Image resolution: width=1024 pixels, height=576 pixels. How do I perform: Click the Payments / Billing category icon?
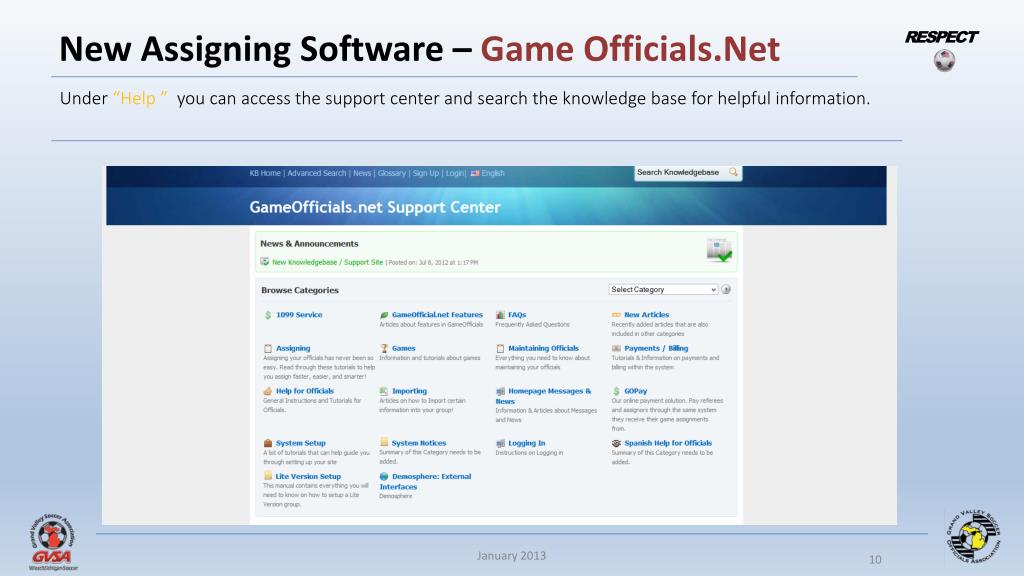(x=616, y=349)
